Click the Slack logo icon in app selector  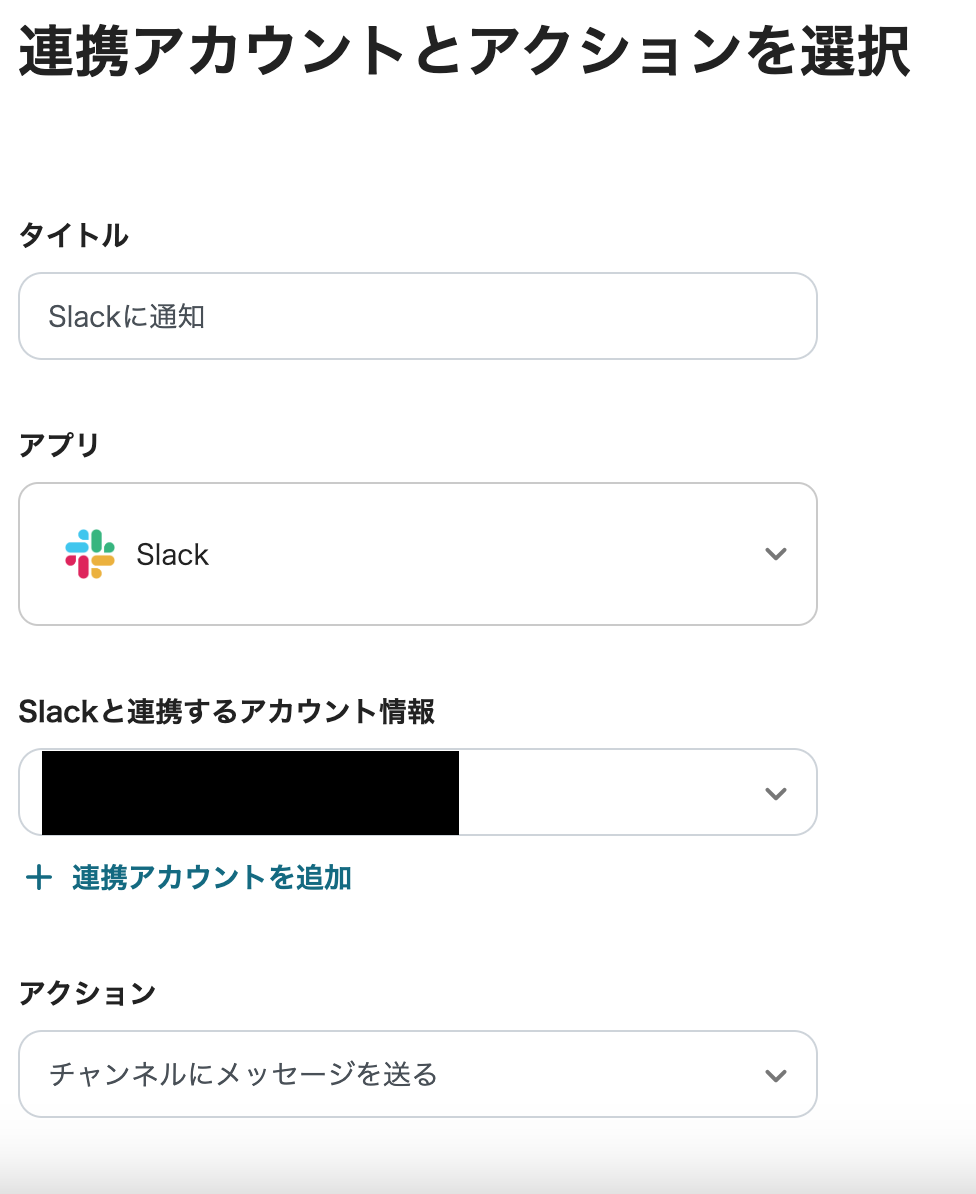90,554
